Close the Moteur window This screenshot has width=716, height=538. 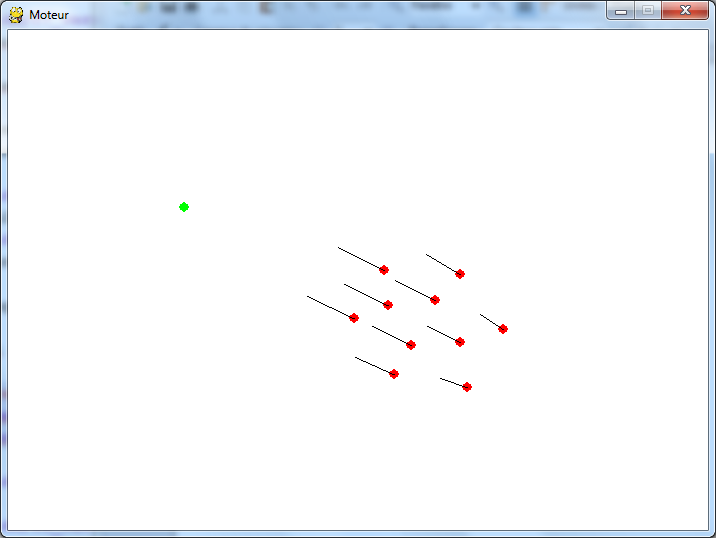(x=684, y=11)
